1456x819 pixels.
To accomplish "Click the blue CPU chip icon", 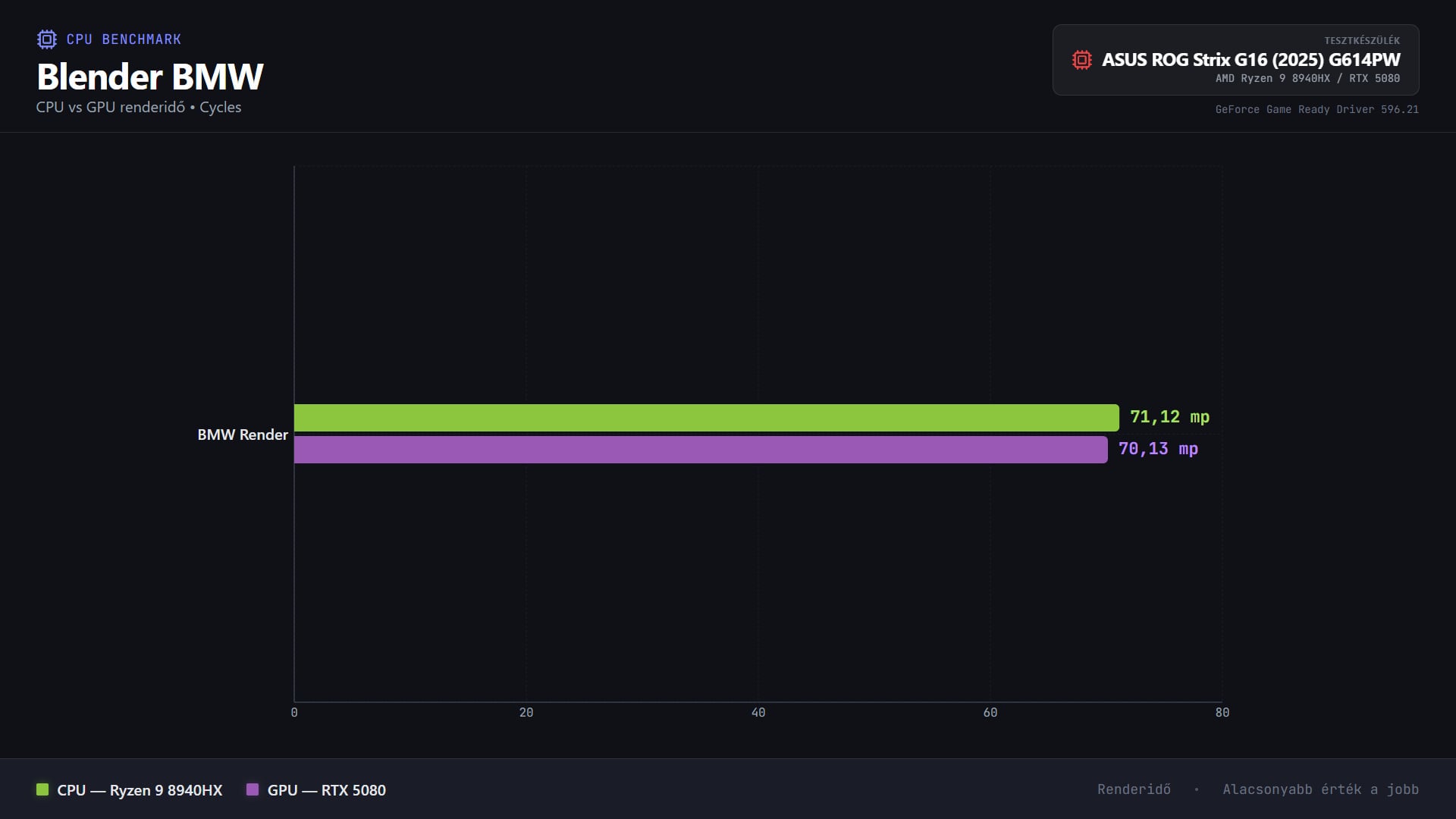I will 47,39.
